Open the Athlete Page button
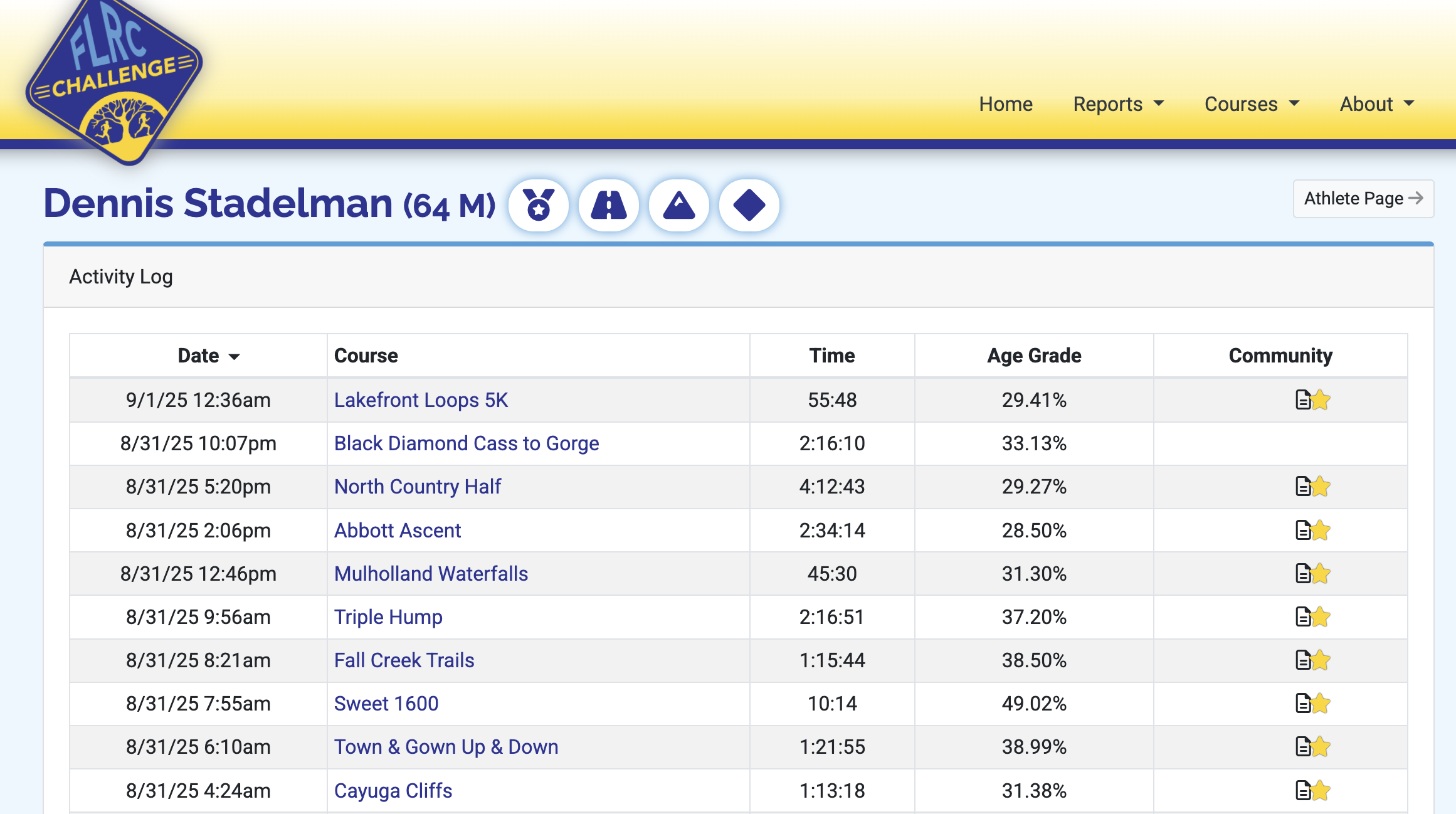Image resolution: width=1456 pixels, height=814 pixels. [x=1363, y=199]
